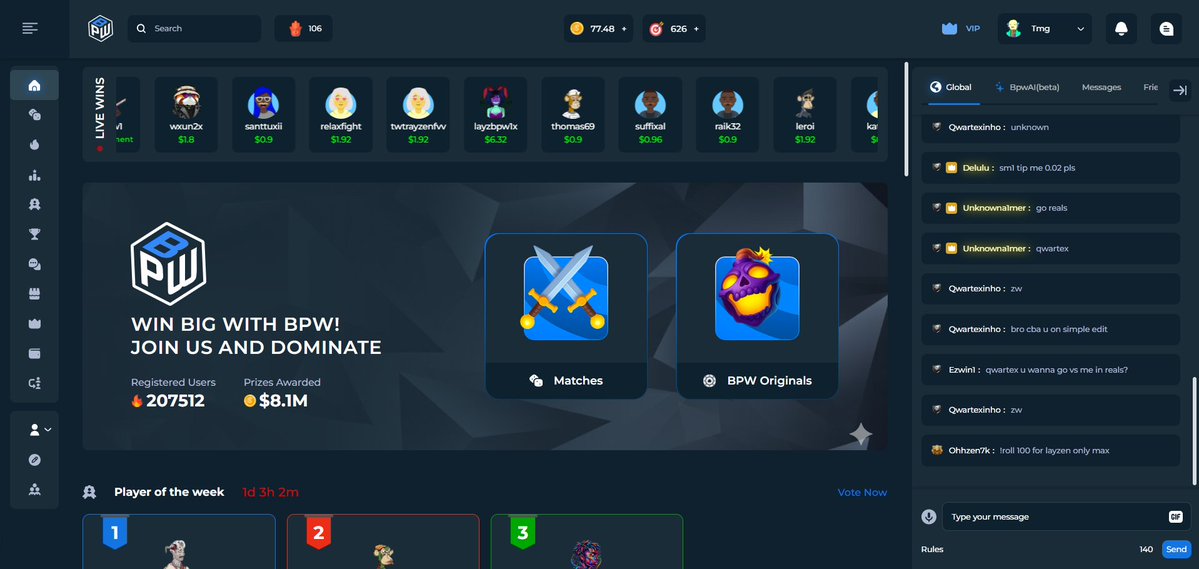Open suffixal live win card
The height and width of the screenshot is (569, 1199).
click(650, 114)
